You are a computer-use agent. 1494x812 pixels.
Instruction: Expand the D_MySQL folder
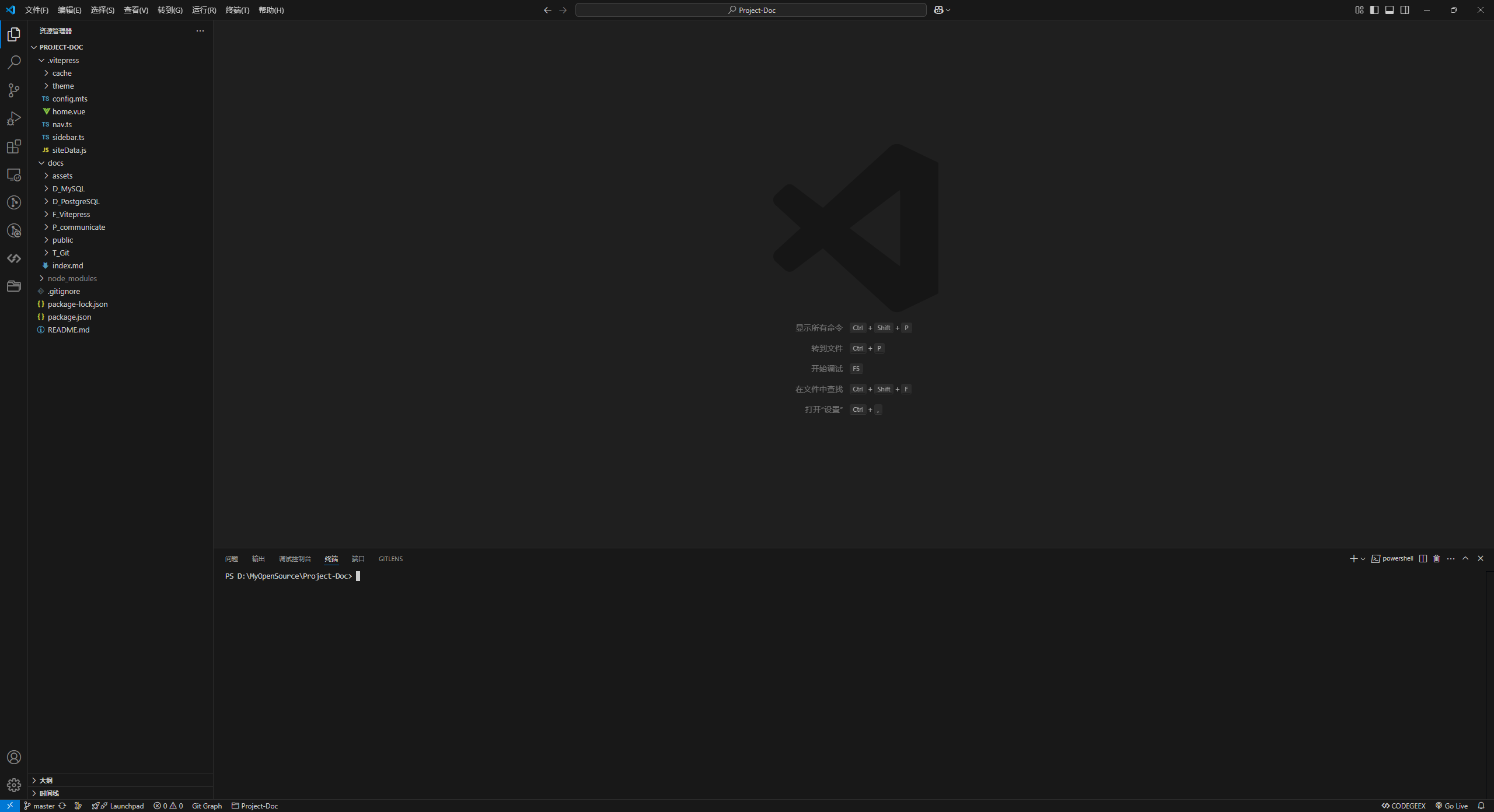pos(120,188)
